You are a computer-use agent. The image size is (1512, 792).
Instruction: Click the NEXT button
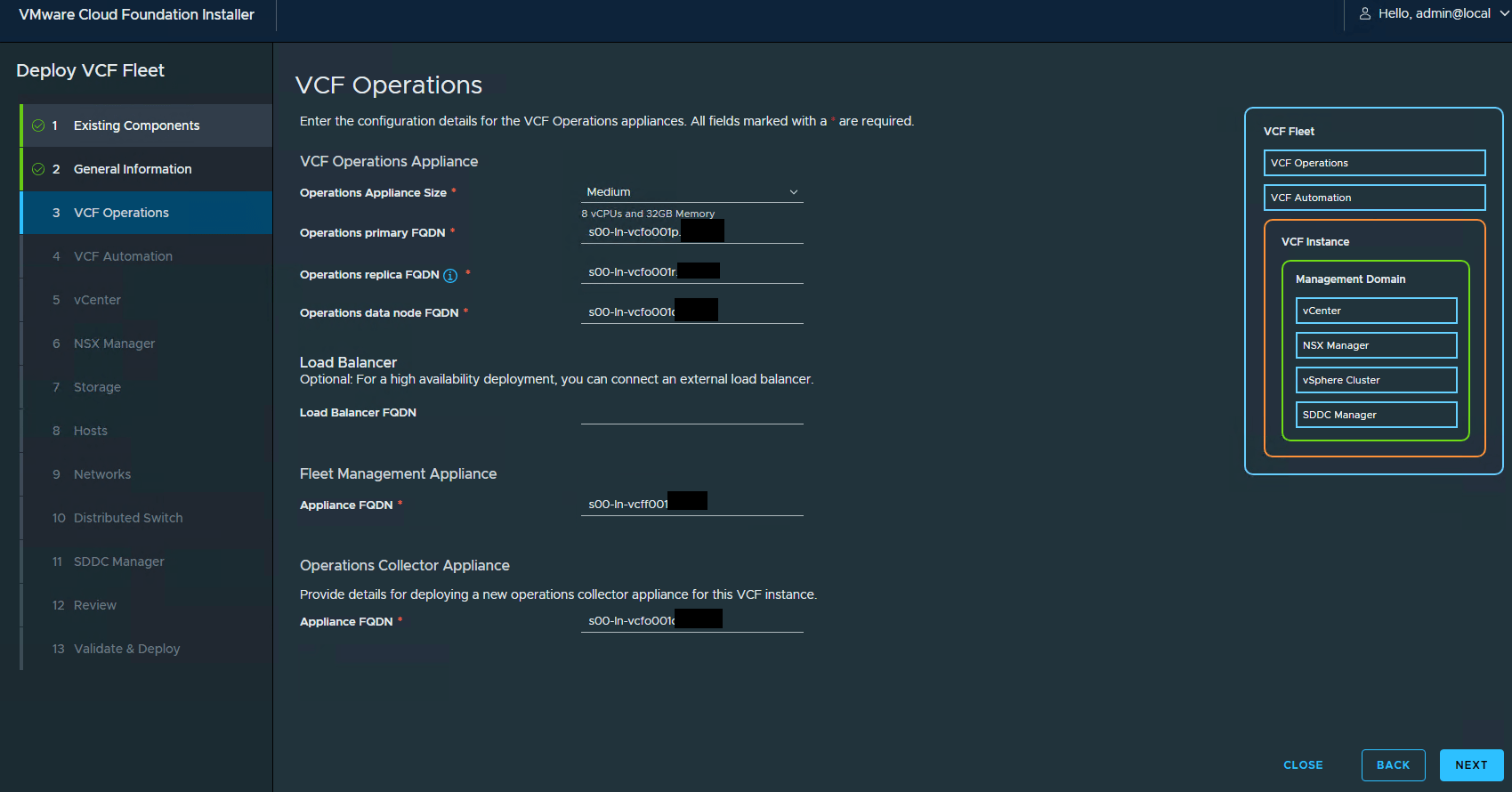click(x=1471, y=765)
